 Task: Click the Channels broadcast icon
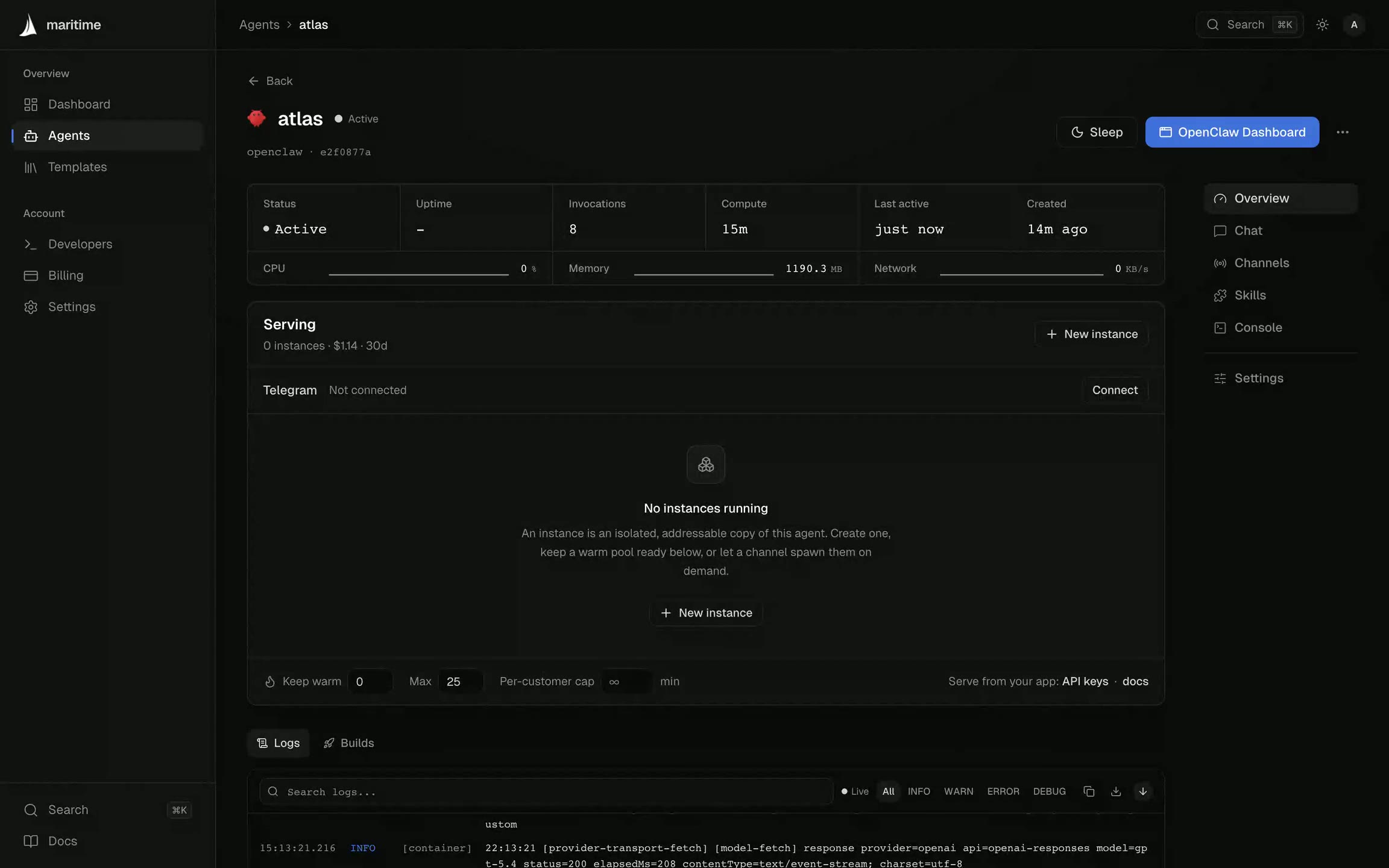click(1220, 263)
